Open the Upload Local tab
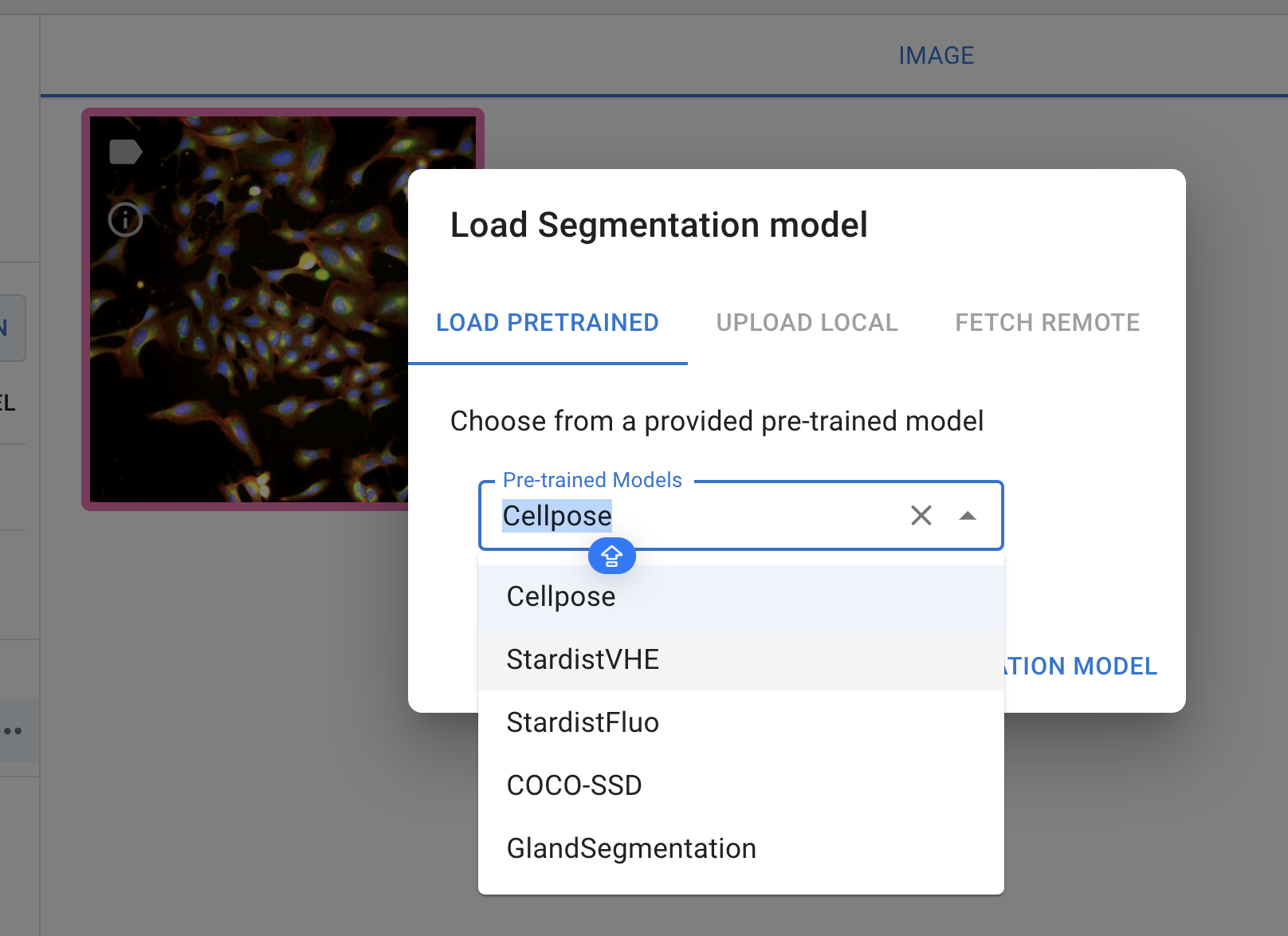The height and width of the screenshot is (936, 1288). pos(807,323)
